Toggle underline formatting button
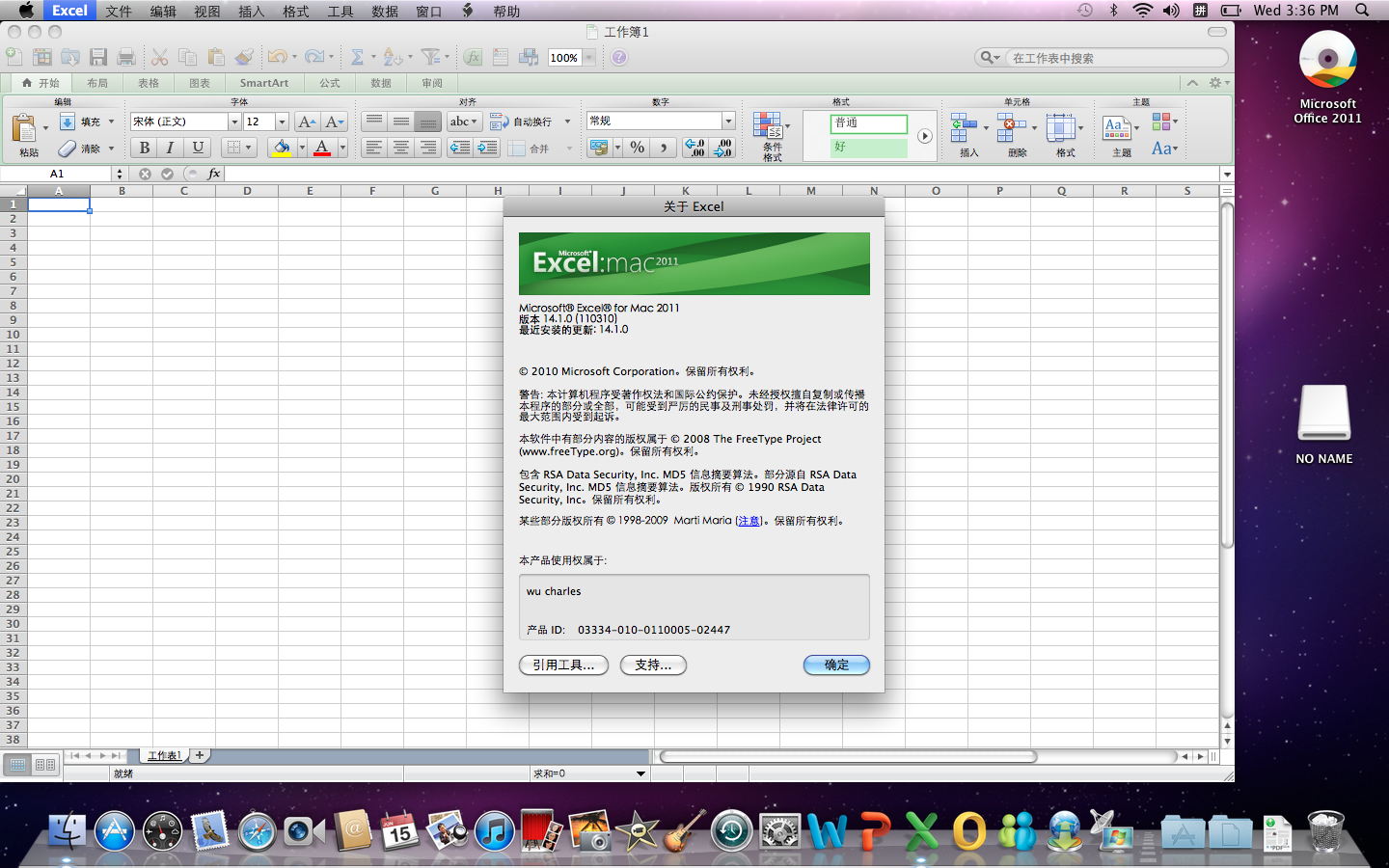The height and width of the screenshot is (868, 1389). coord(198,148)
